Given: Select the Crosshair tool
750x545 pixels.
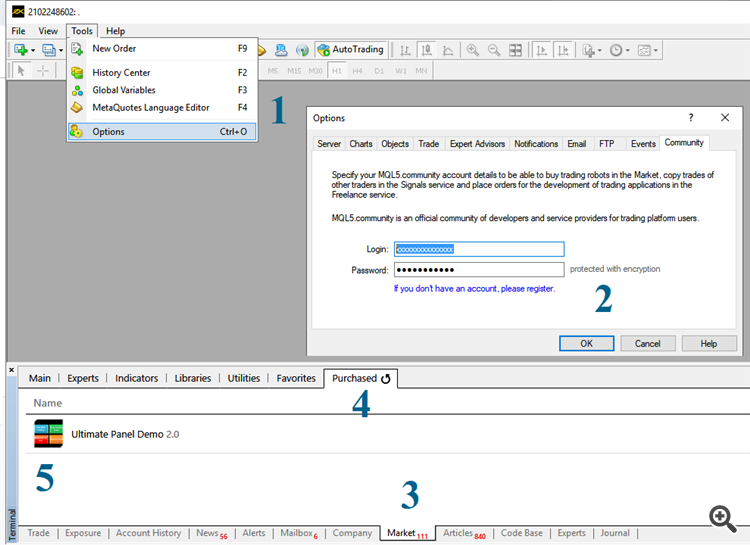Looking at the screenshot, I should tap(43, 71).
